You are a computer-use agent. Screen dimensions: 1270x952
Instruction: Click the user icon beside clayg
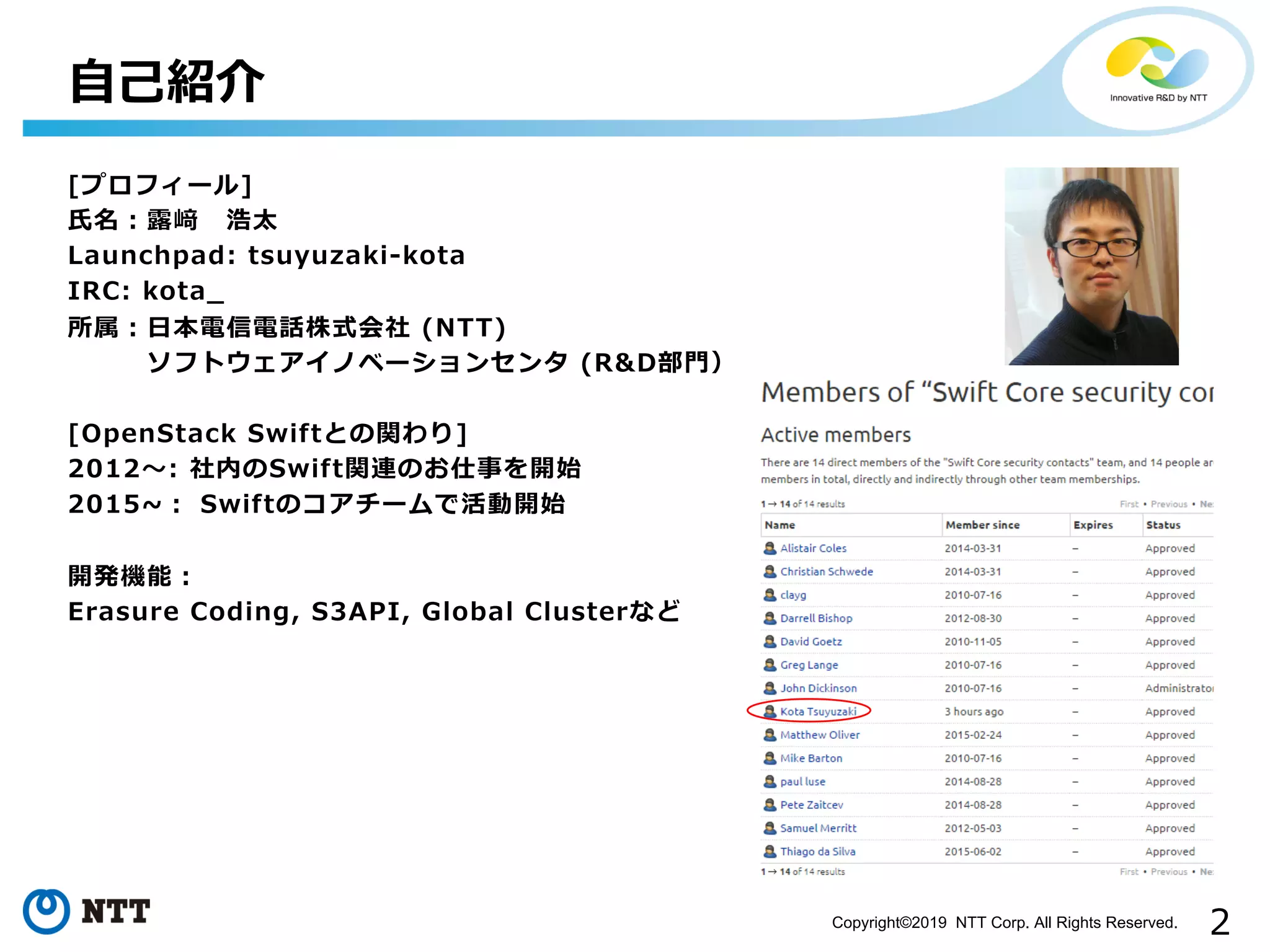coord(770,595)
